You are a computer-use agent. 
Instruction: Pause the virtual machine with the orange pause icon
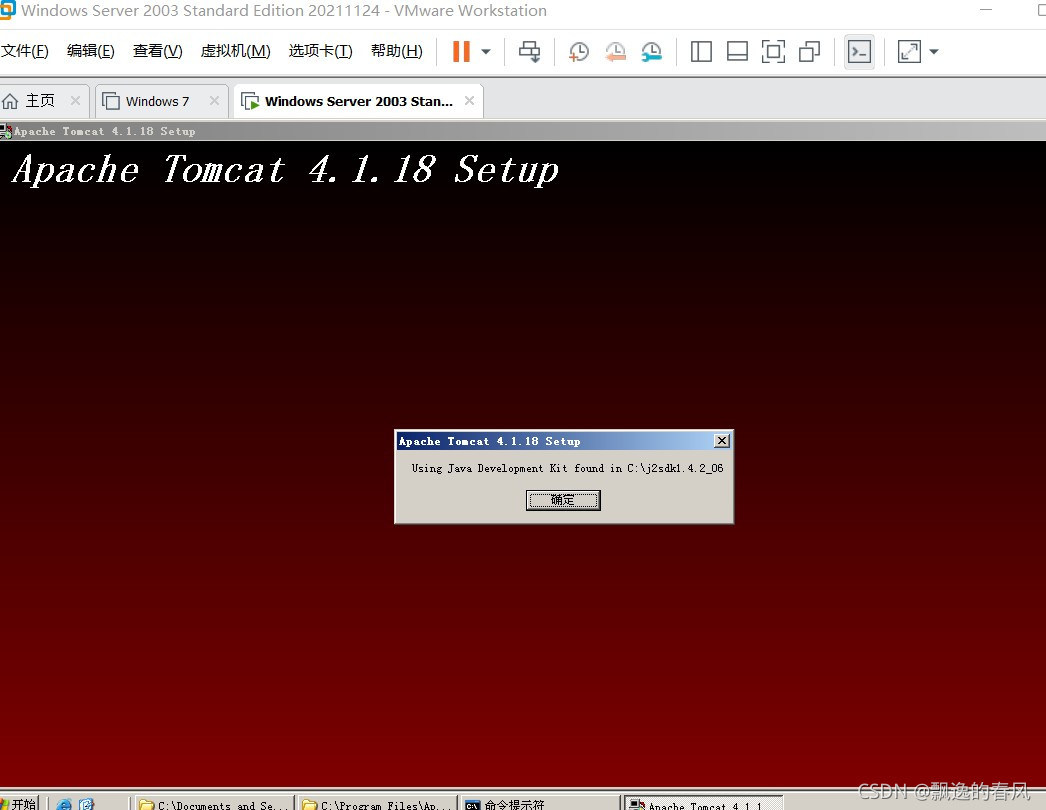tap(461, 51)
